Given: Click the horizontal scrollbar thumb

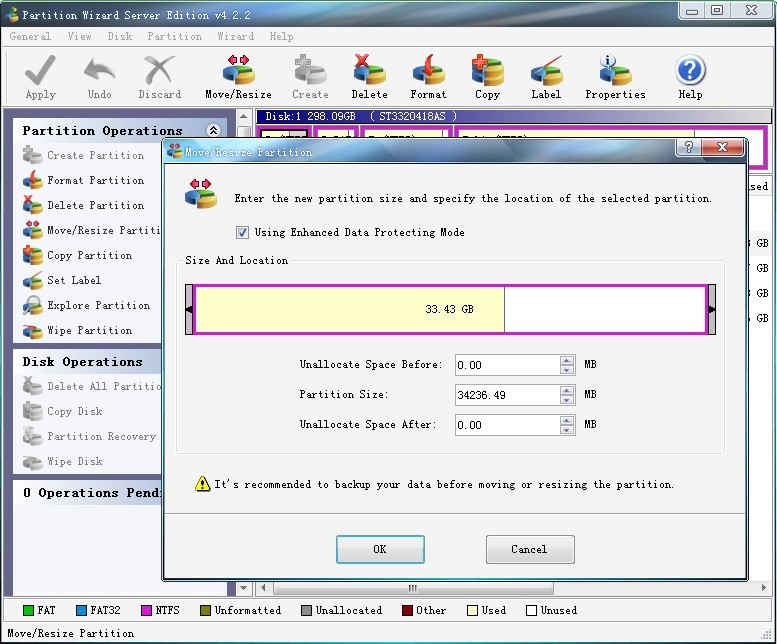Looking at the screenshot, I should [413, 588].
